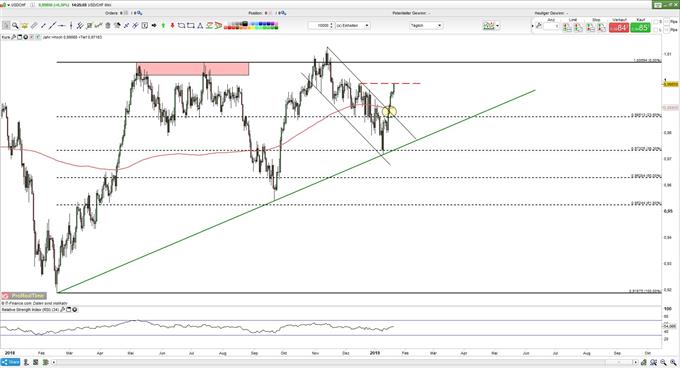Viewport: 680px width, 368px height.
Task: Click the indicators chart icon
Action: (489, 26)
